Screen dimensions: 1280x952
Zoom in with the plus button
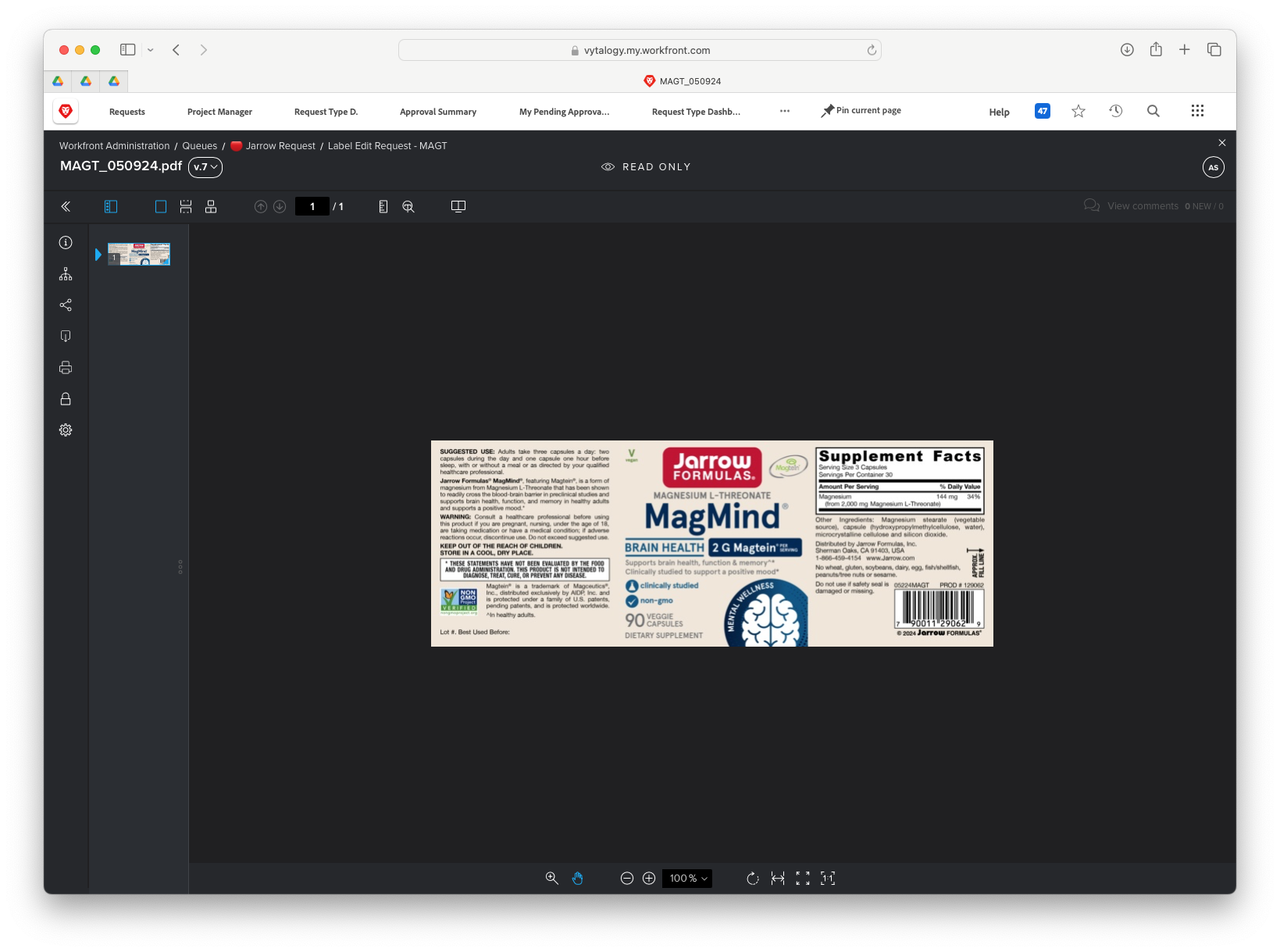(x=649, y=879)
